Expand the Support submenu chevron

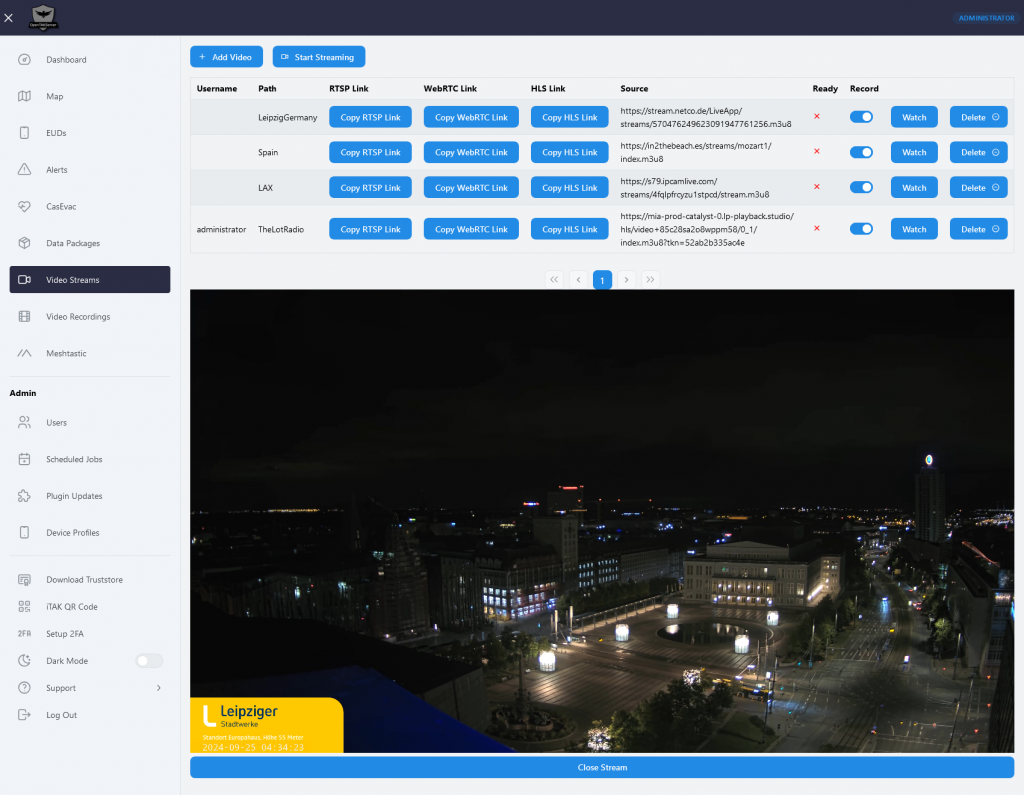159,688
